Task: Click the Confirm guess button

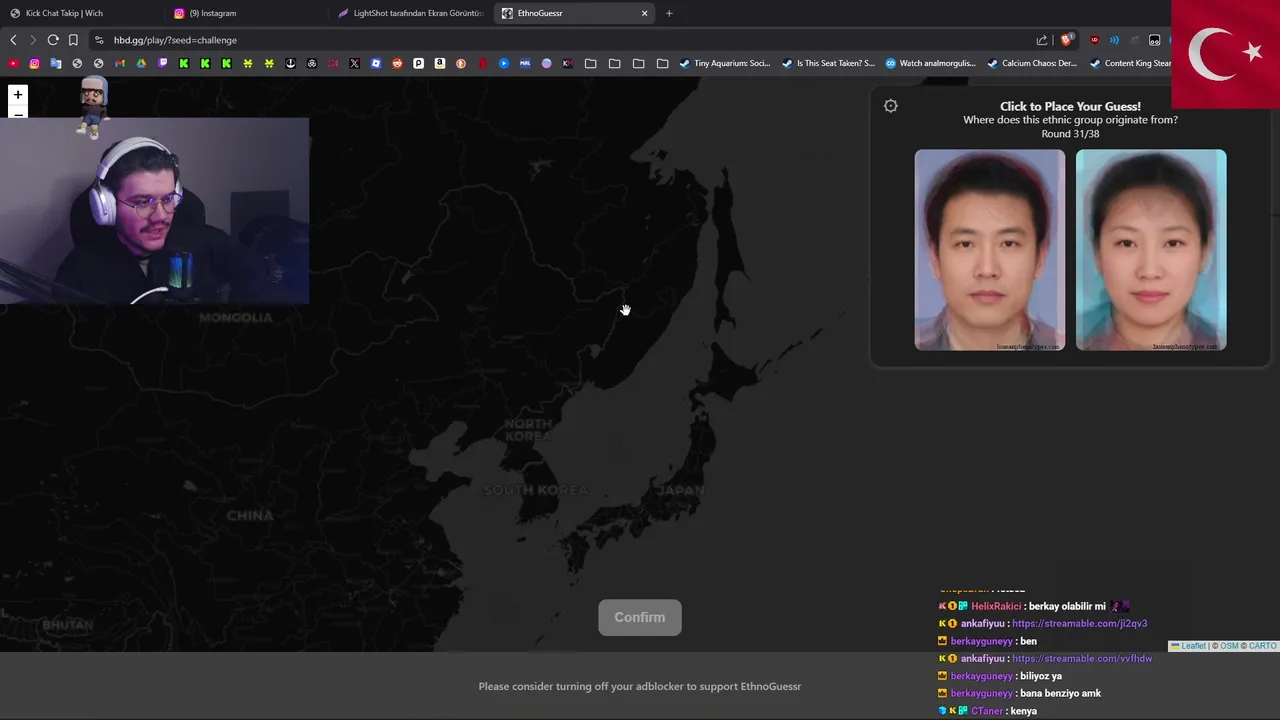Action: coord(640,617)
